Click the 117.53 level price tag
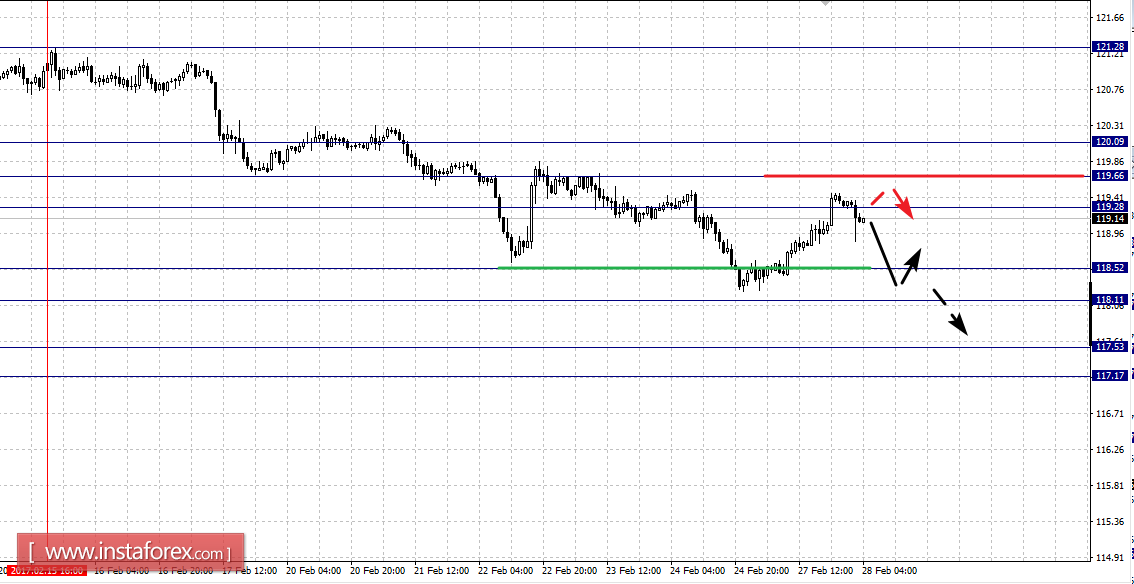This screenshot has width=1134, height=584. 1109,347
